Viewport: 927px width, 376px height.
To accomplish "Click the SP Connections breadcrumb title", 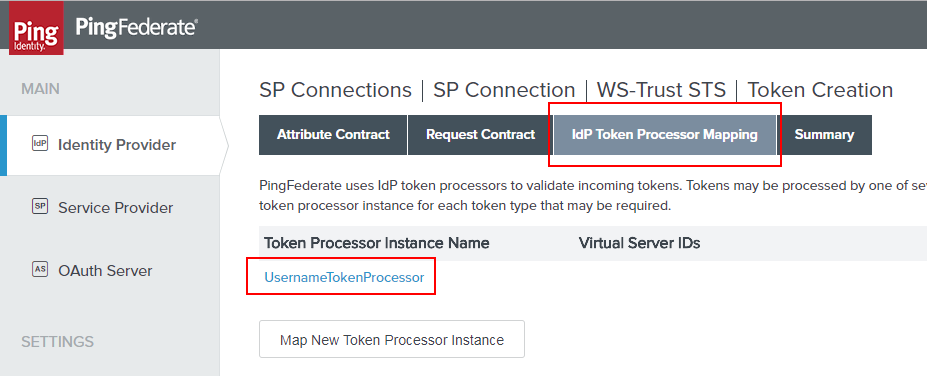I will (335, 90).
